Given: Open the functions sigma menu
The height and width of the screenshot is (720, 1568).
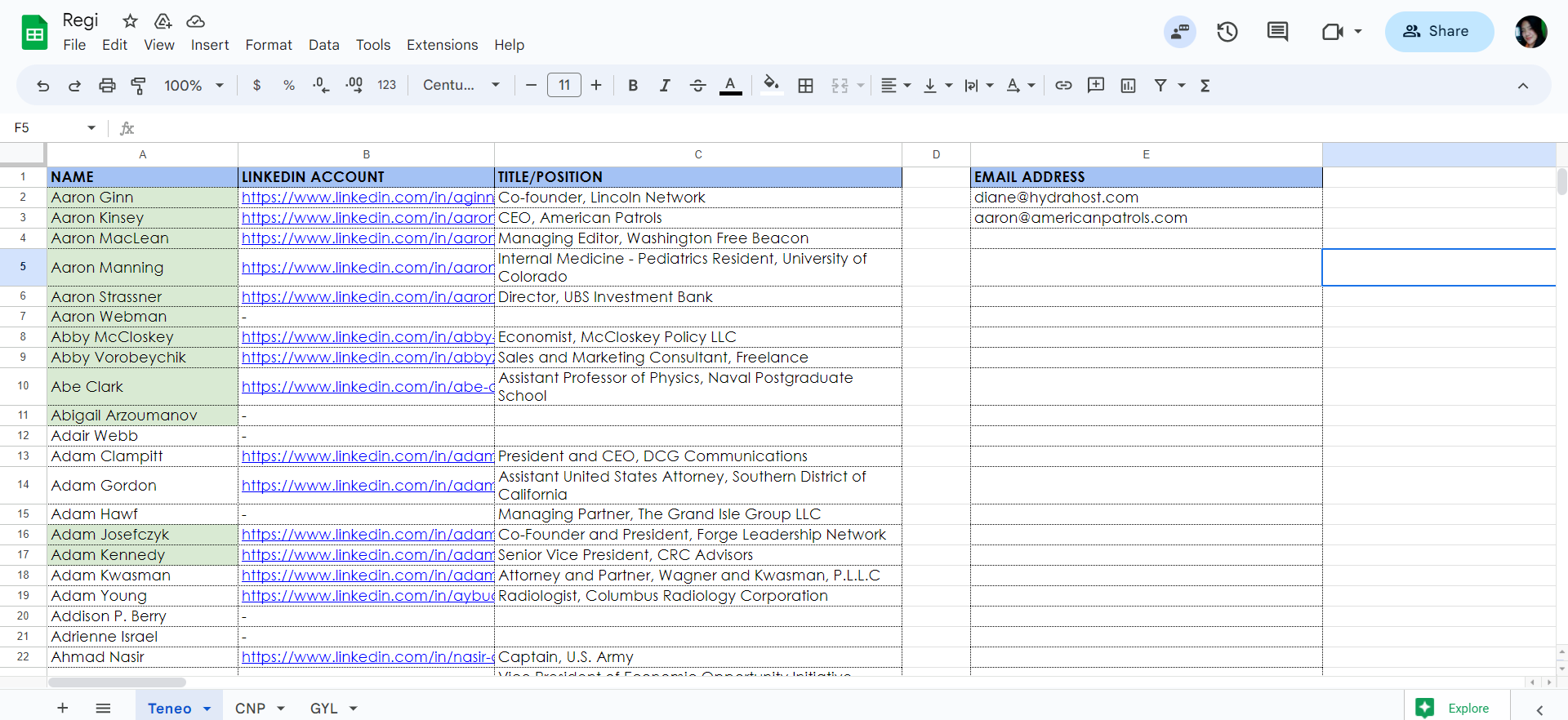Looking at the screenshot, I should (x=1205, y=86).
